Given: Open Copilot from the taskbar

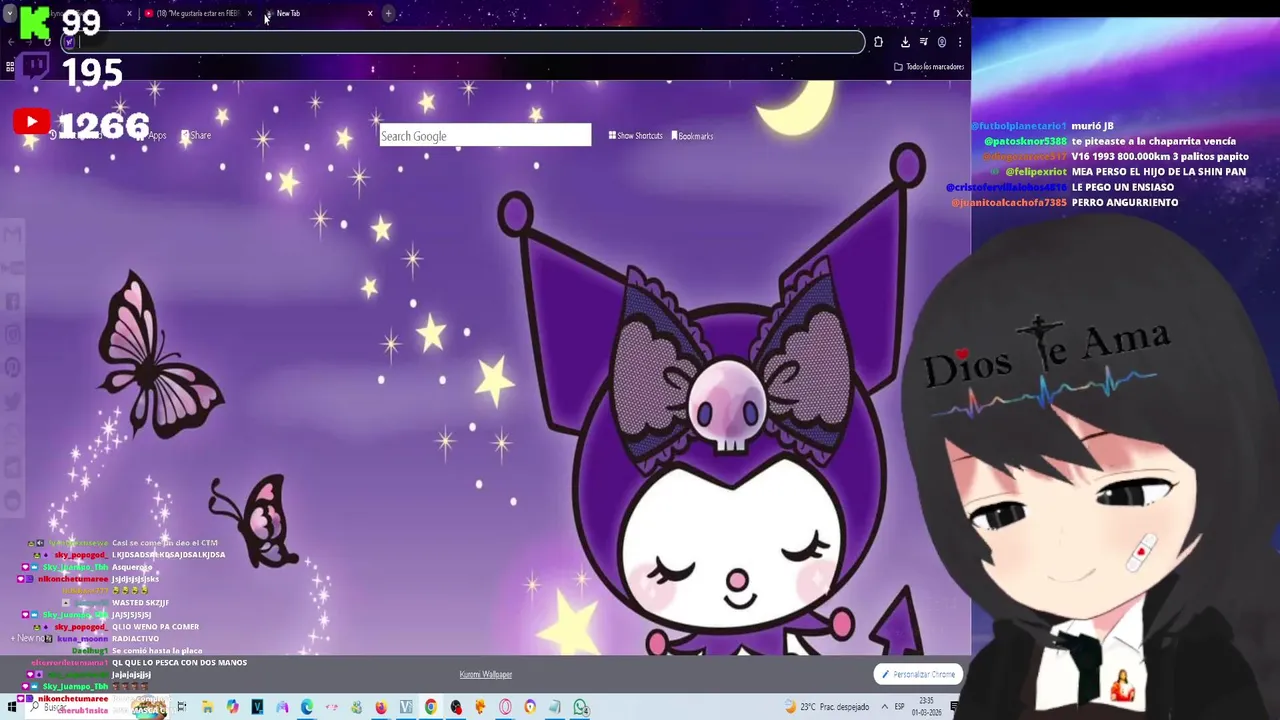Looking at the screenshot, I should coord(232,707).
